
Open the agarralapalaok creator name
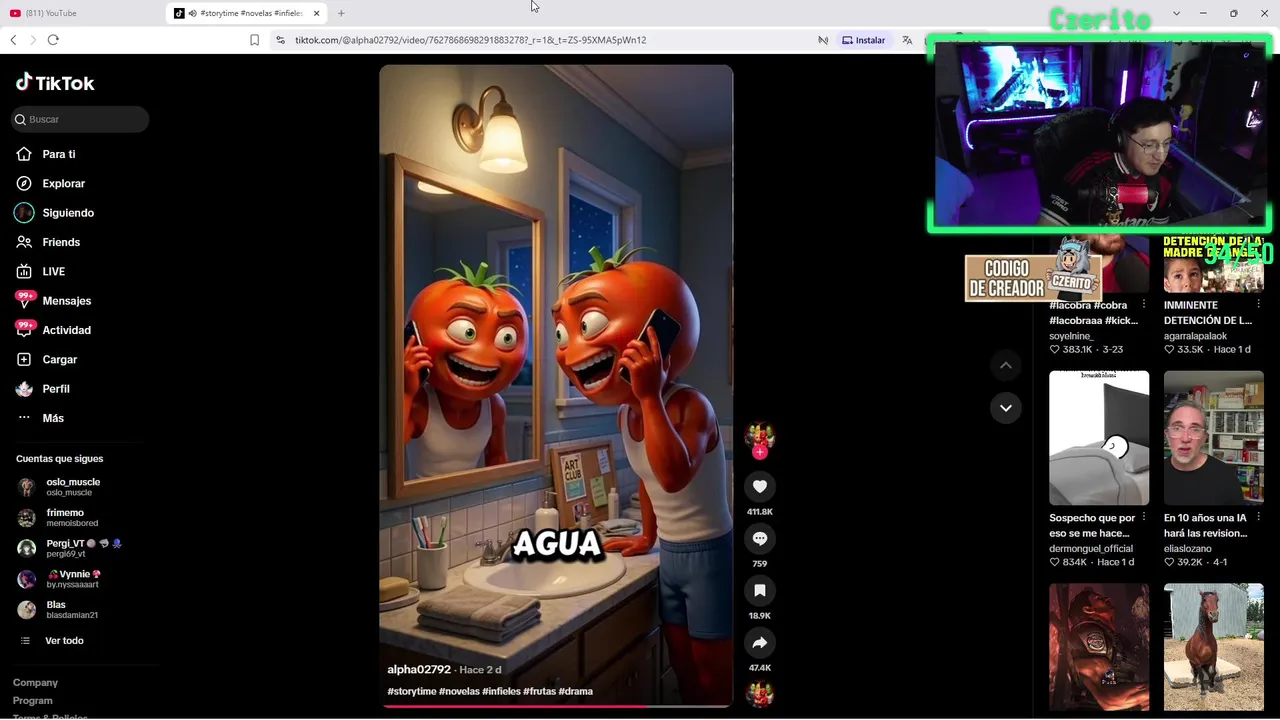(1195, 336)
